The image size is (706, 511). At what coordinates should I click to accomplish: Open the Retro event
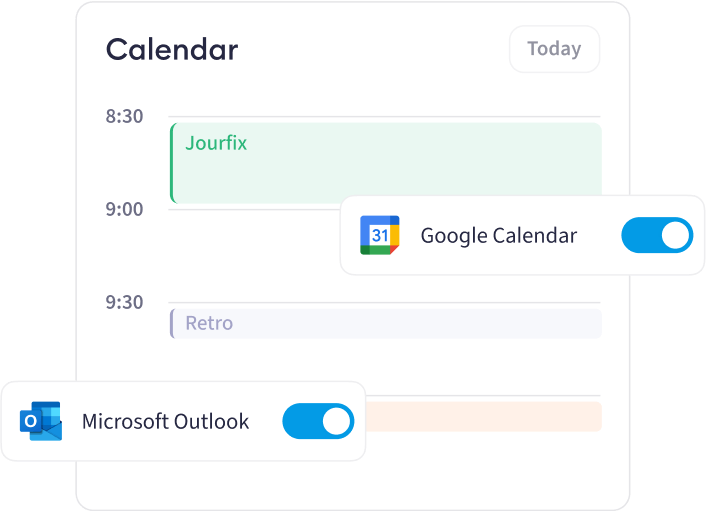tap(386, 323)
